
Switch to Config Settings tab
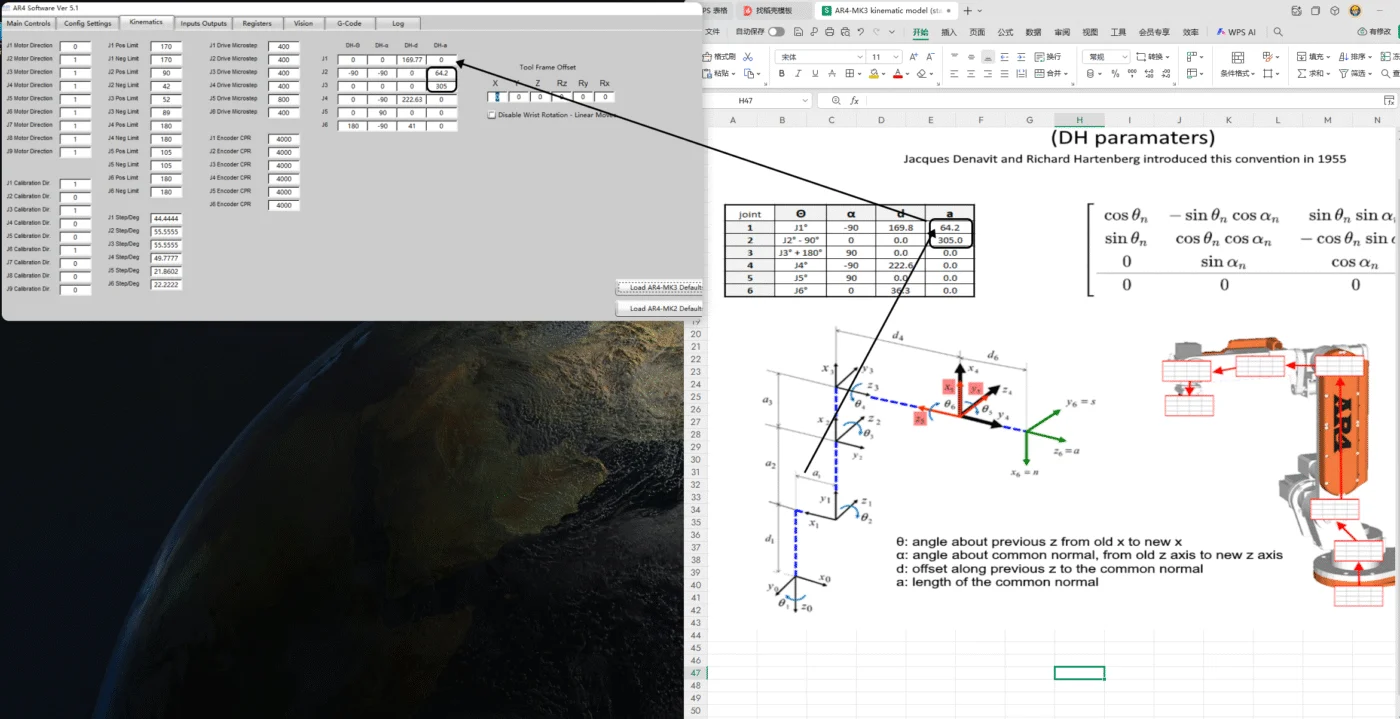click(88, 23)
